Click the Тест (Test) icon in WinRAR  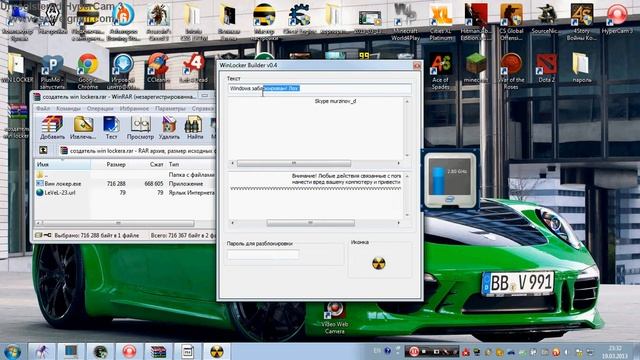click(x=111, y=127)
